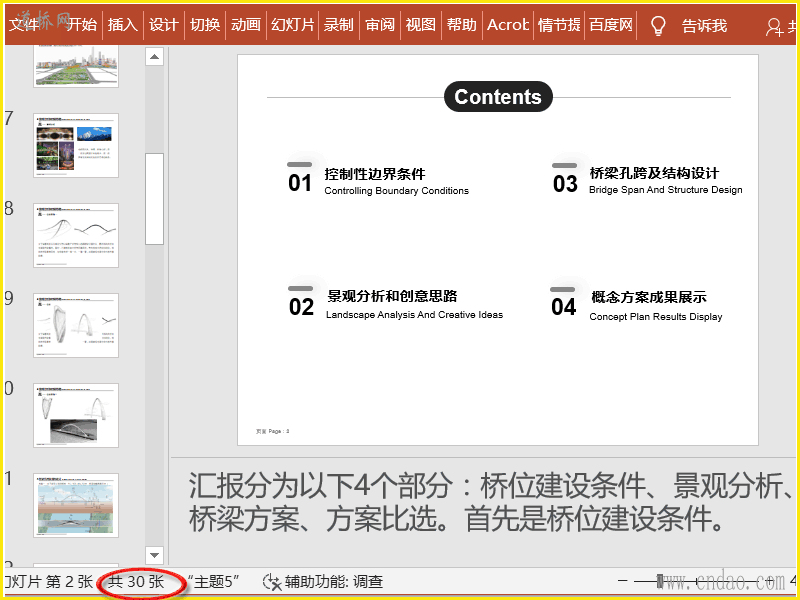The width and height of the screenshot is (800, 600).
Task: Select slide 11 thumbnail with bridge elevation
Action: (76, 505)
